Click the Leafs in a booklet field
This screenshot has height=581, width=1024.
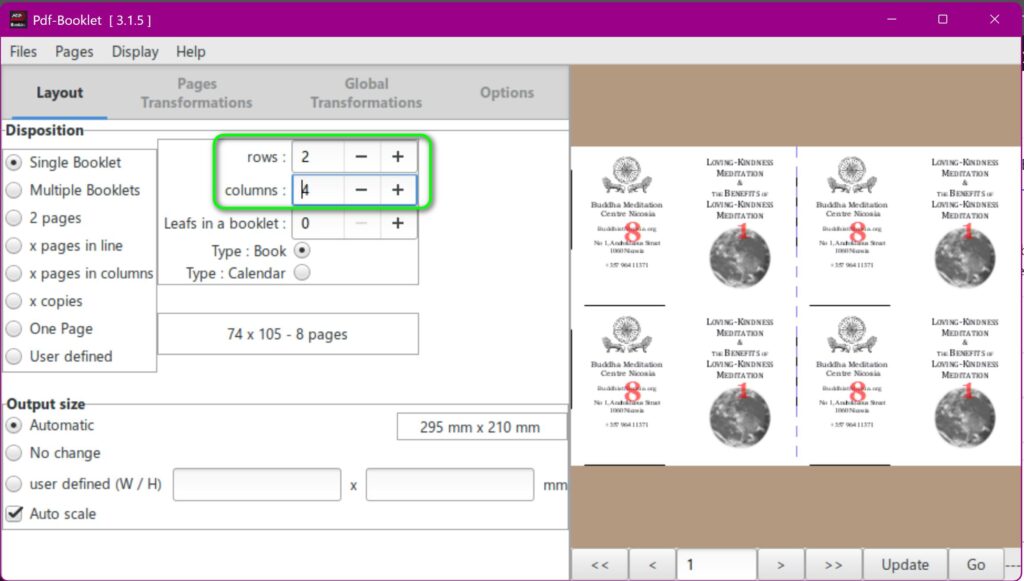pos(317,223)
